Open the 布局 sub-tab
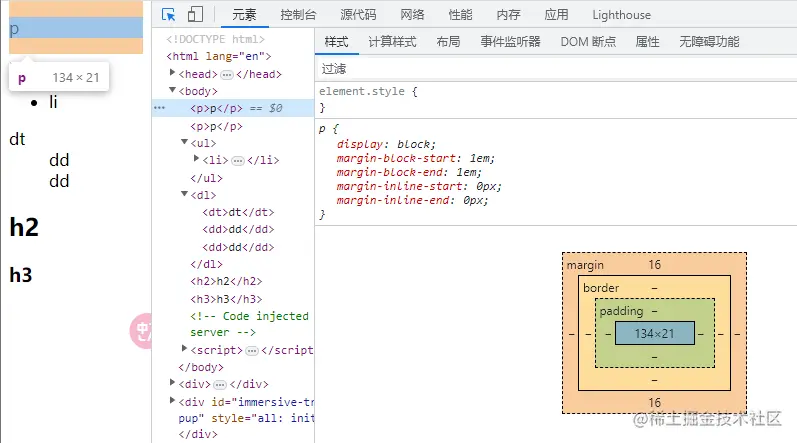The height and width of the screenshot is (443, 797). click(x=448, y=42)
